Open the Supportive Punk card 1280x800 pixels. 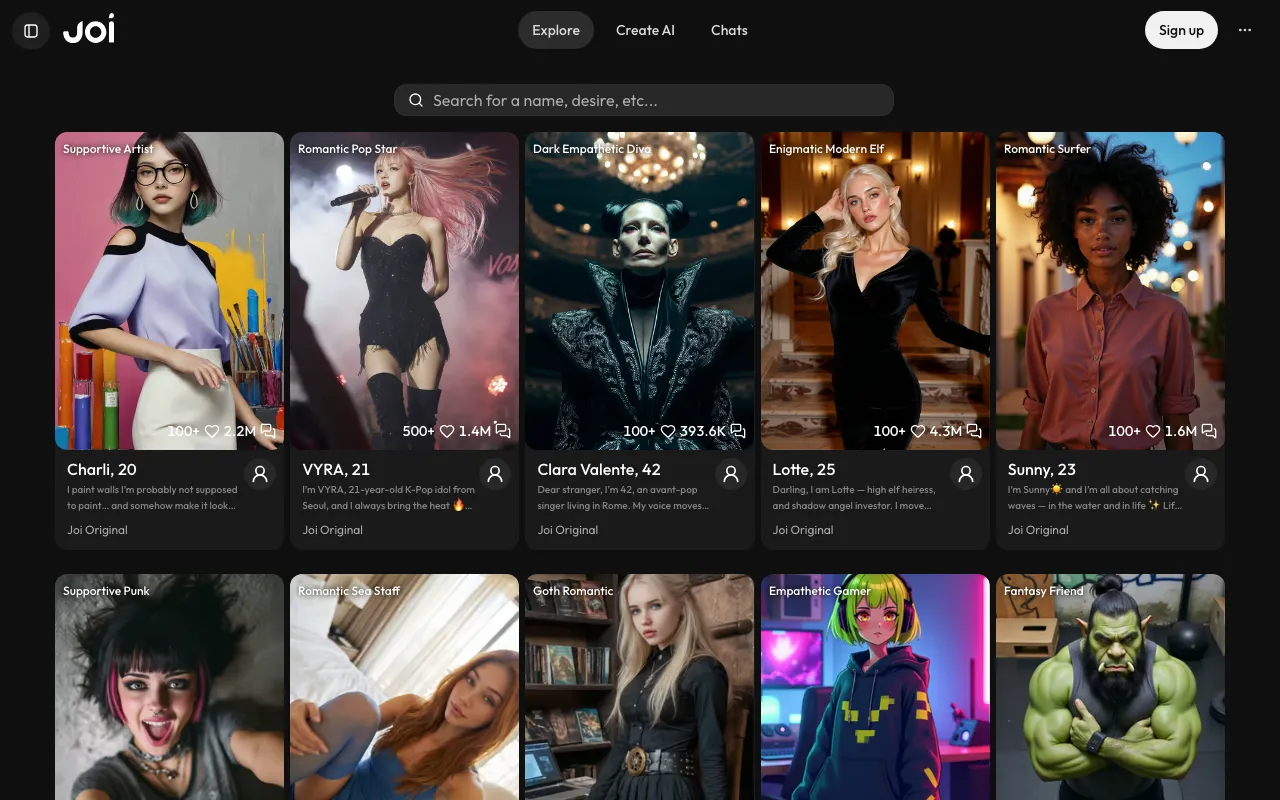pos(169,687)
